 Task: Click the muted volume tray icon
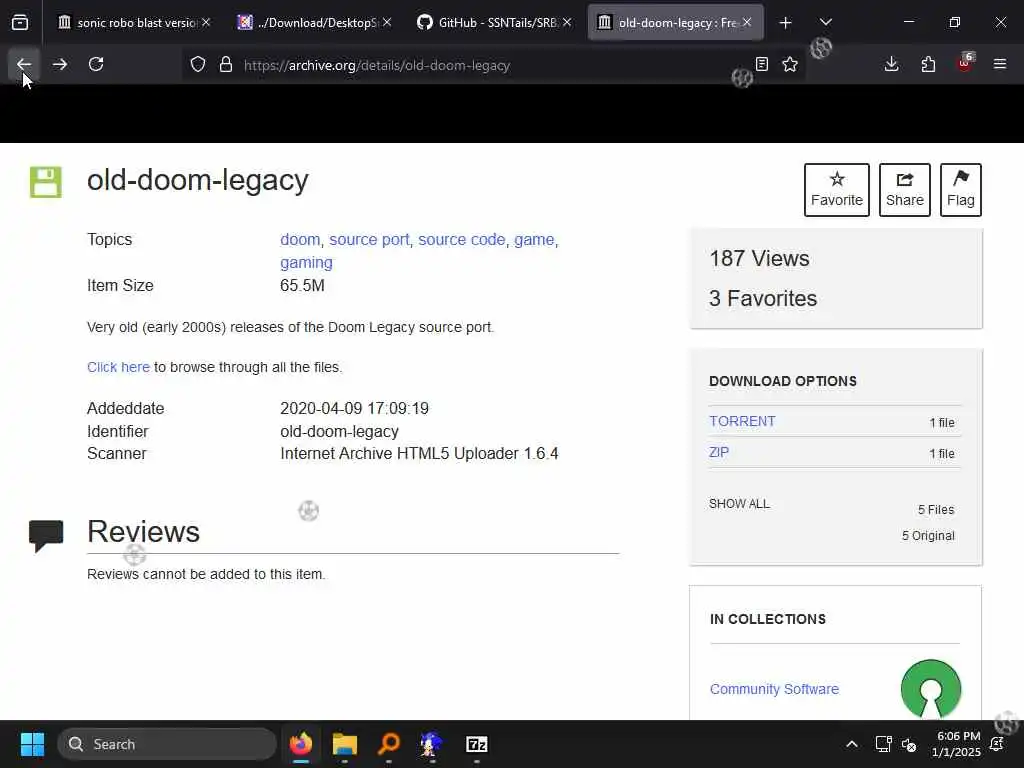point(908,744)
